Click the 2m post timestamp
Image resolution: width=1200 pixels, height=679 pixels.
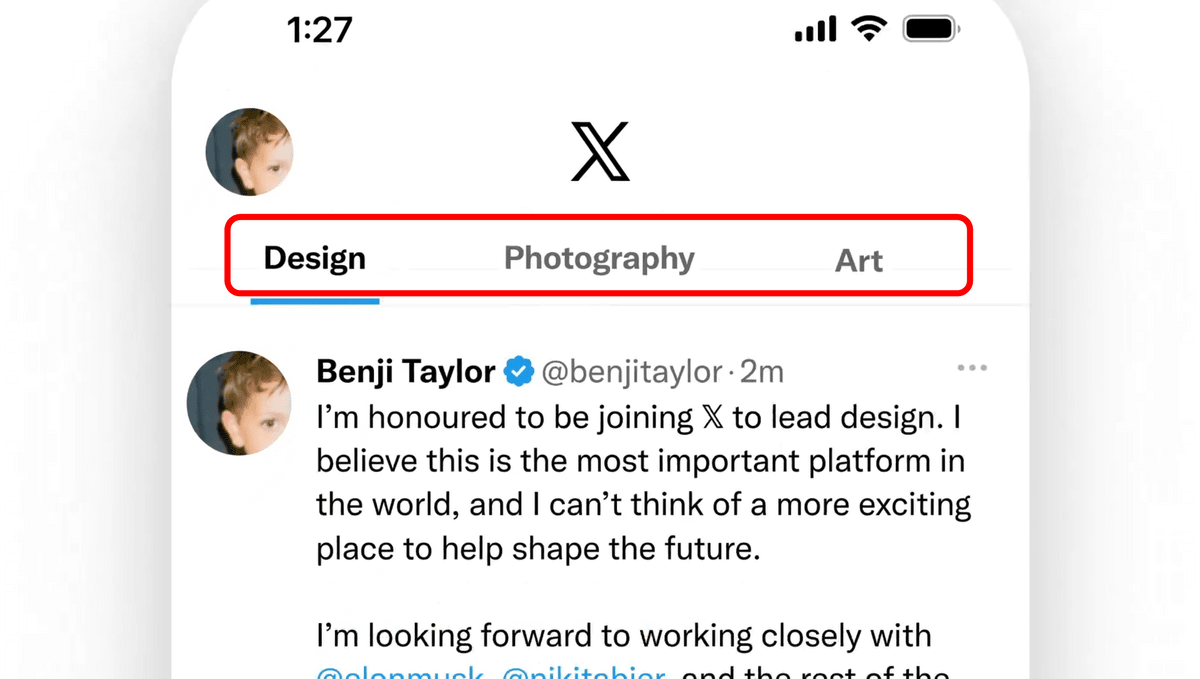pyautogui.click(x=763, y=372)
